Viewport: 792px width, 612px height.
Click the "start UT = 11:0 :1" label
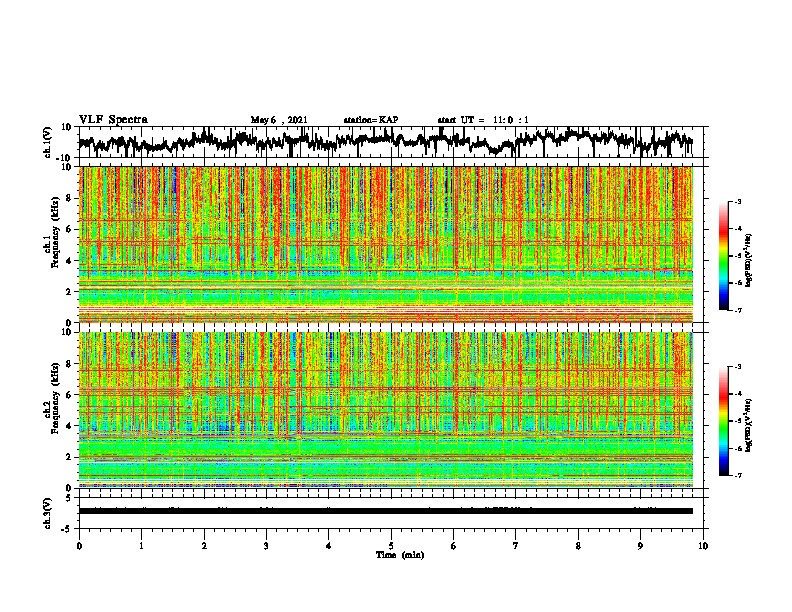(483, 120)
